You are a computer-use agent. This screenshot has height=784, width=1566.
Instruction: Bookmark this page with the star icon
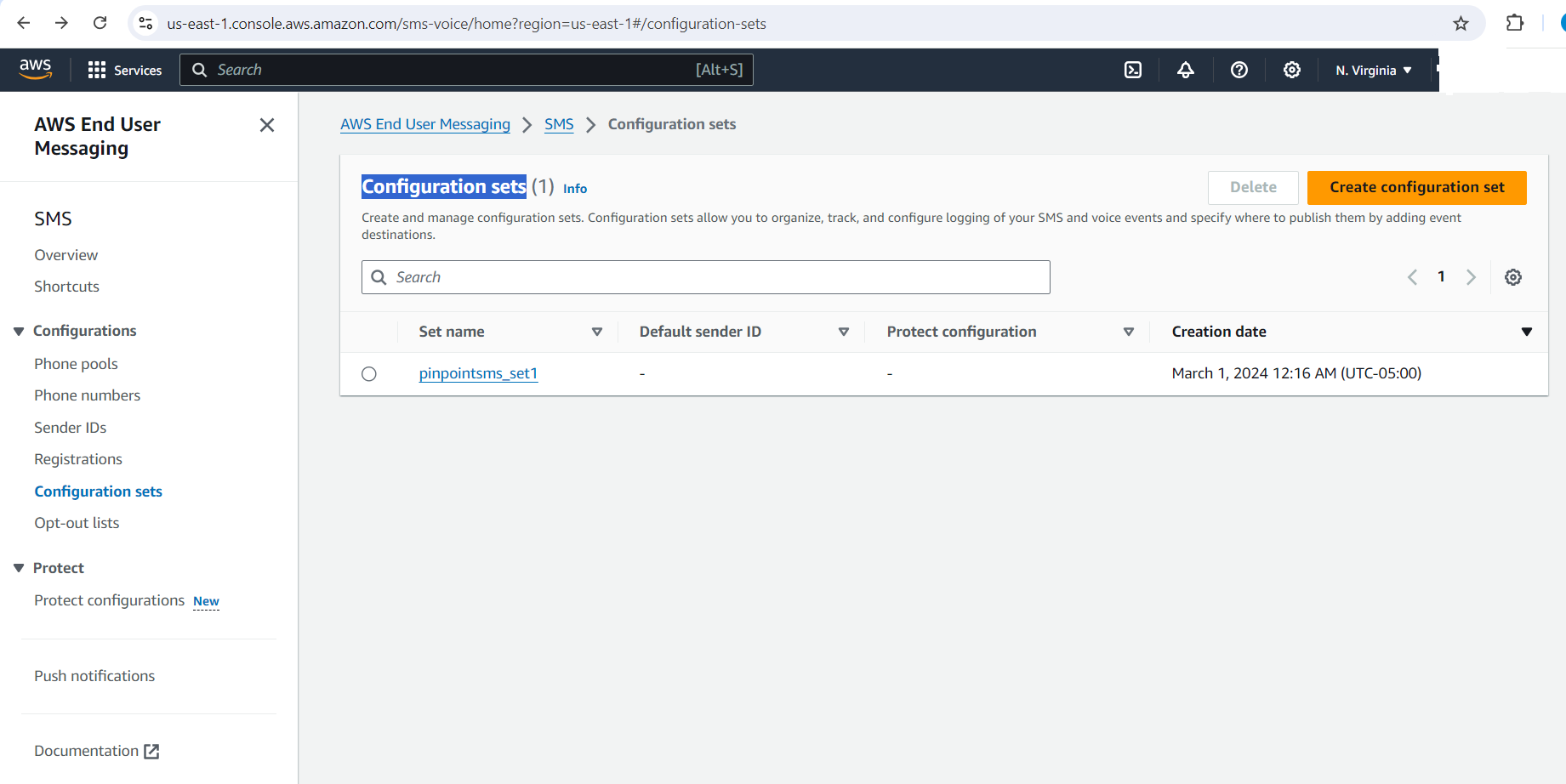tap(1461, 23)
